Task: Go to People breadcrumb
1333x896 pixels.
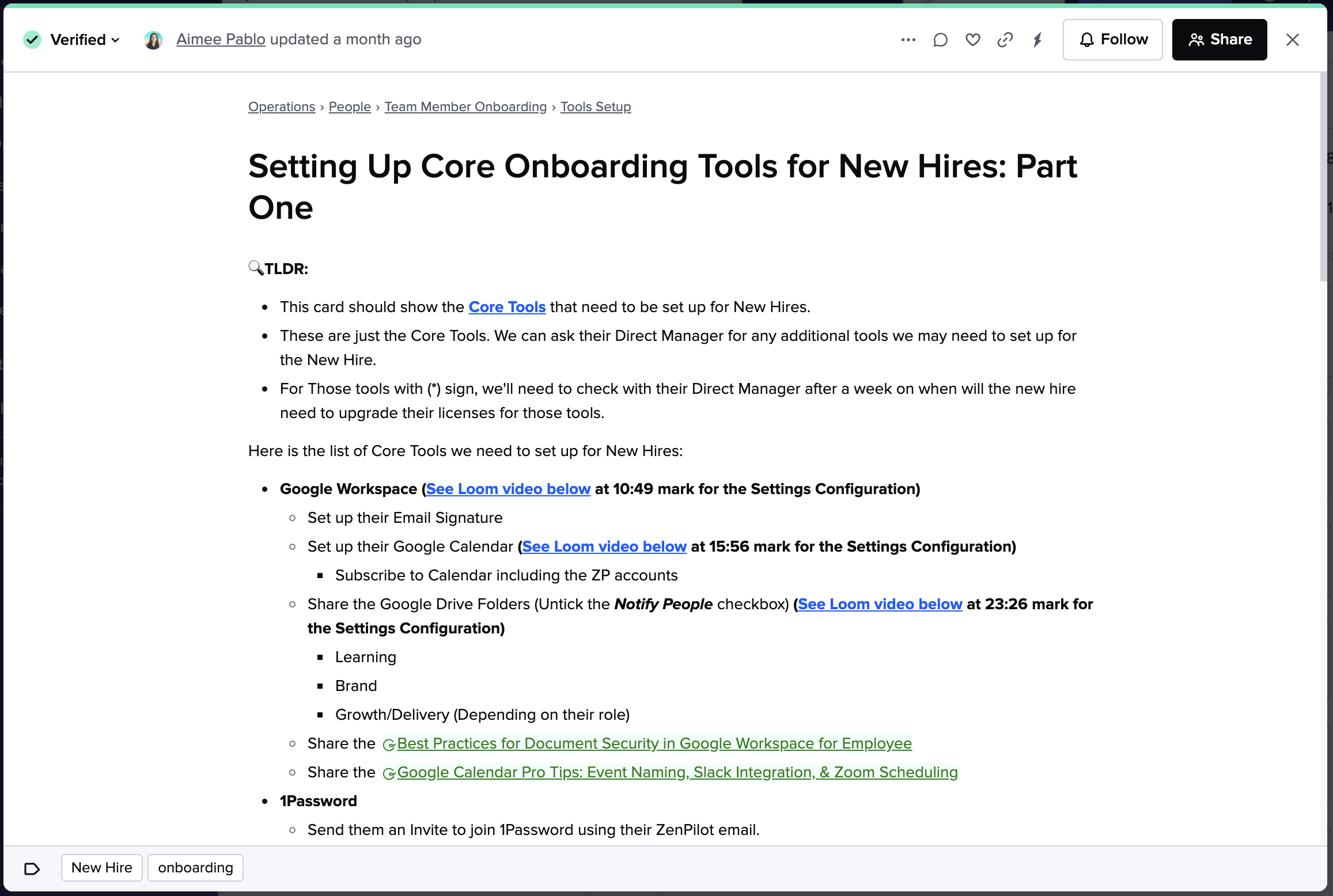Action: coord(350,107)
